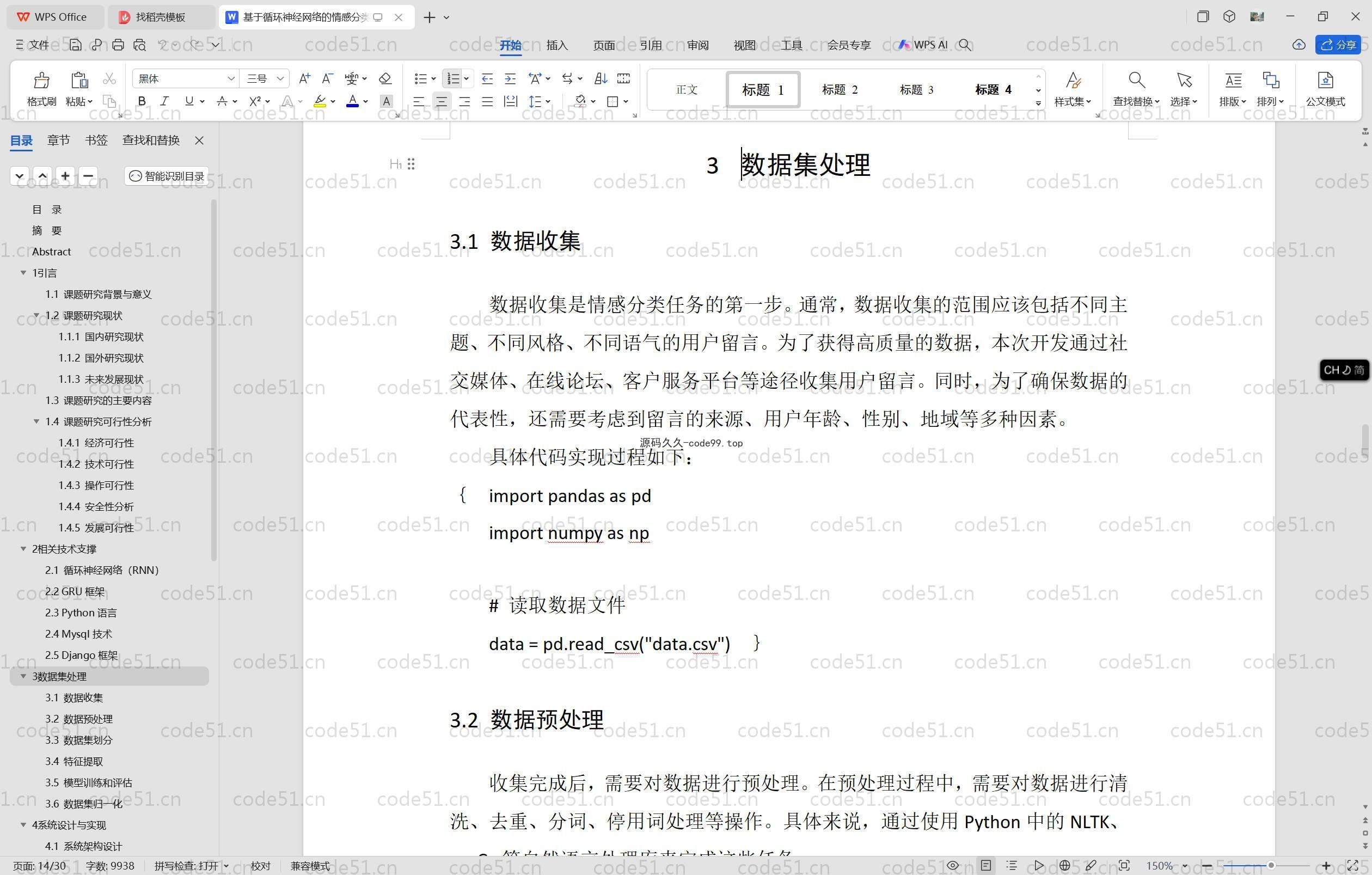1372x875 pixels.
Task: Switch to the 章节 navigation tab
Action: pyautogui.click(x=59, y=140)
